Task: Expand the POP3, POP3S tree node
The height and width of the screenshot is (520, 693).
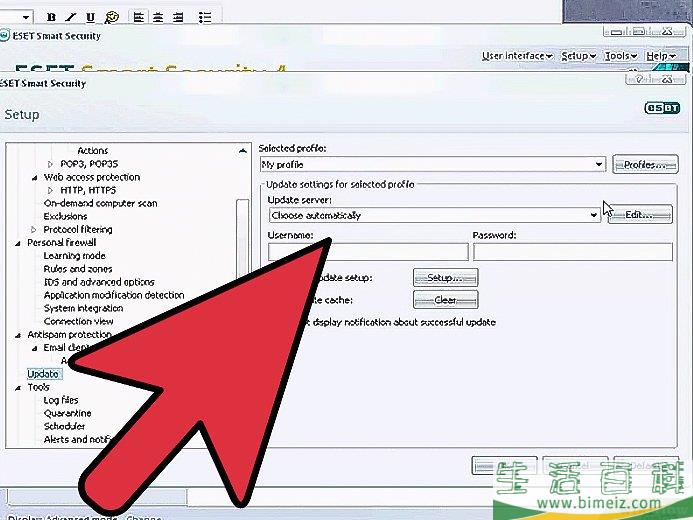Action: pyautogui.click(x=50, y=164)
